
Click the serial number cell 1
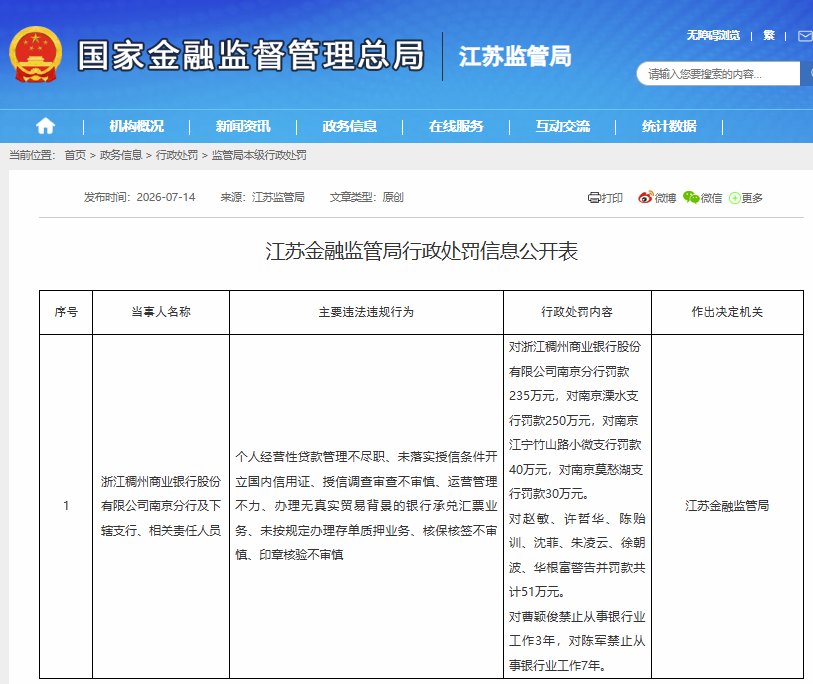tap(66, 506)
